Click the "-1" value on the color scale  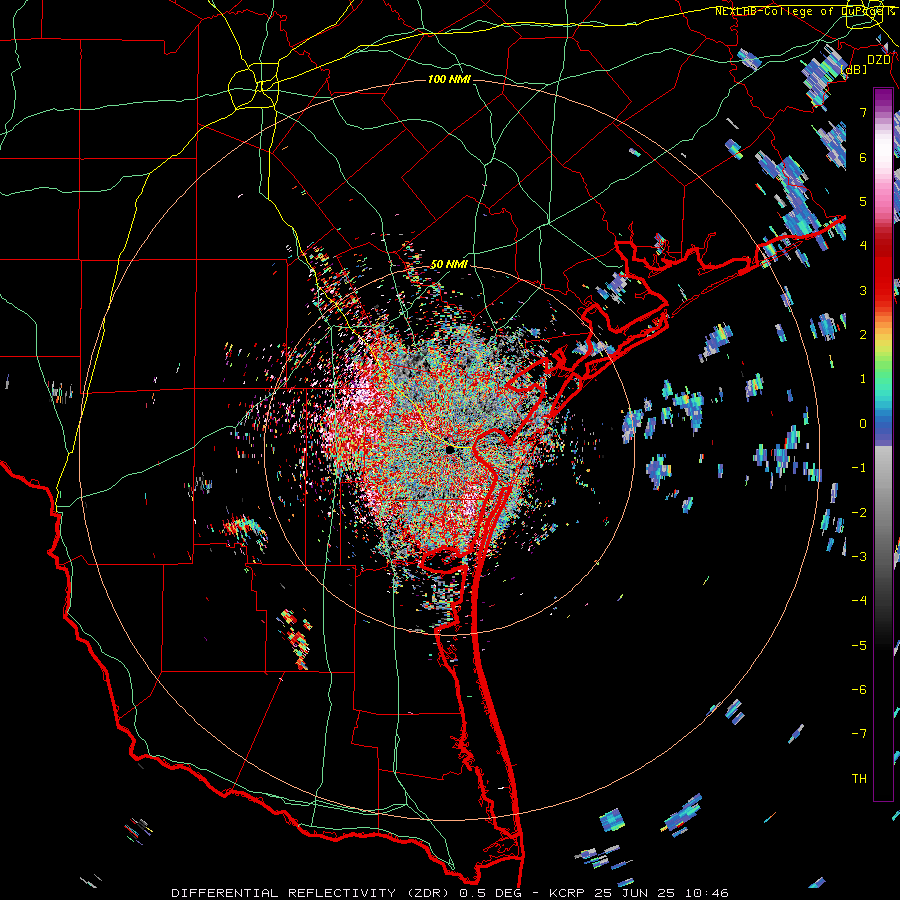tap(859, 468)
